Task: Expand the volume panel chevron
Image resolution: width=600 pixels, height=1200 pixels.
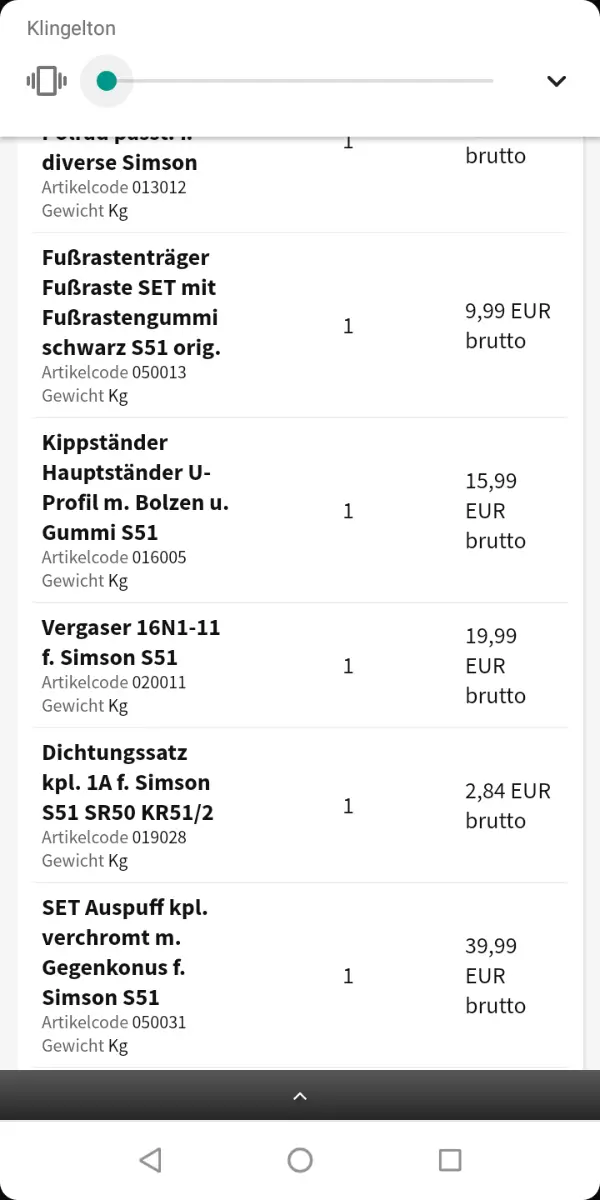Action: click(557, 81)
